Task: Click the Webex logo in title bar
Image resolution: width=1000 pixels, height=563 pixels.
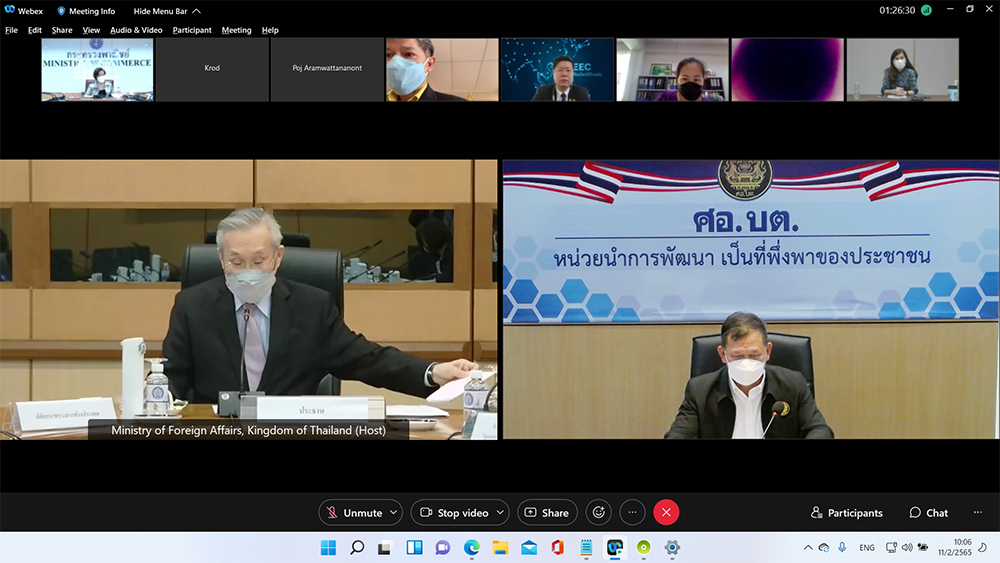Action: point(10,10)
